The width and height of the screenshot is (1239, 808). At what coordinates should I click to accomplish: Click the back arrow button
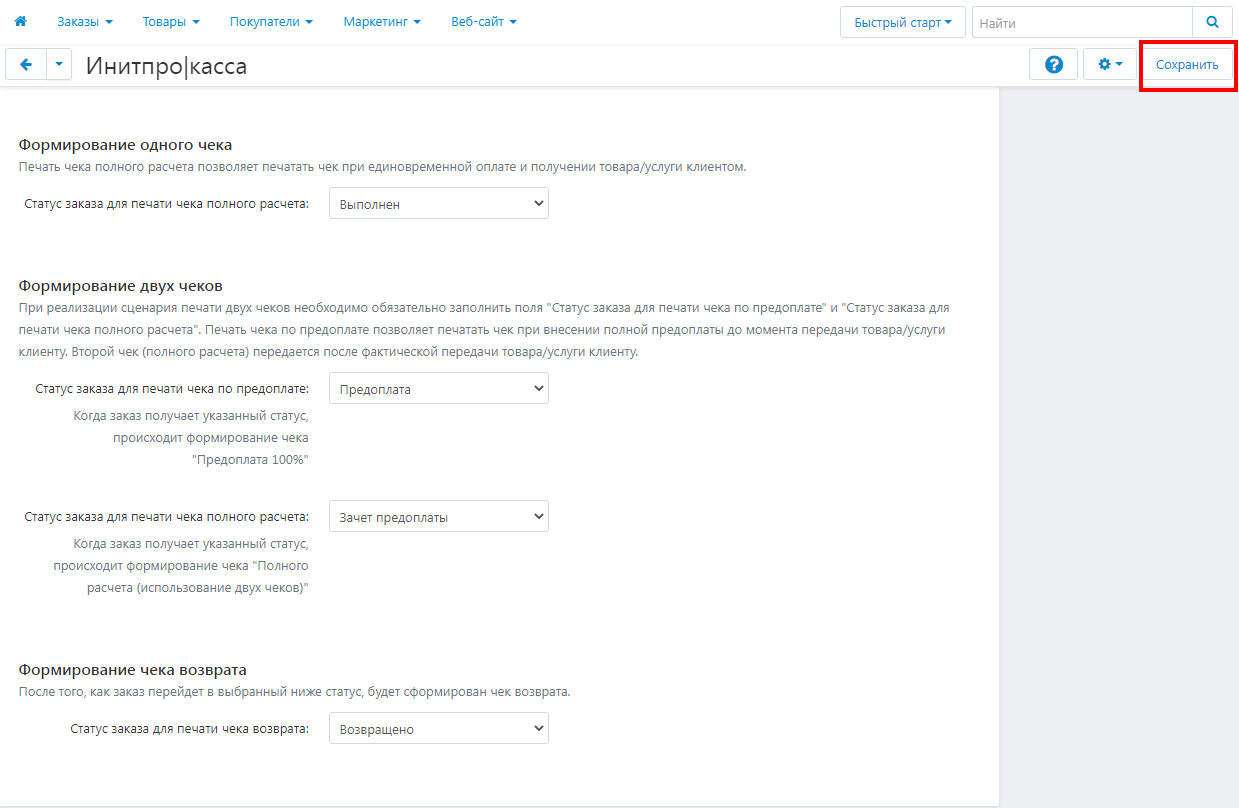pyautogui.click(x=25, y=64)
